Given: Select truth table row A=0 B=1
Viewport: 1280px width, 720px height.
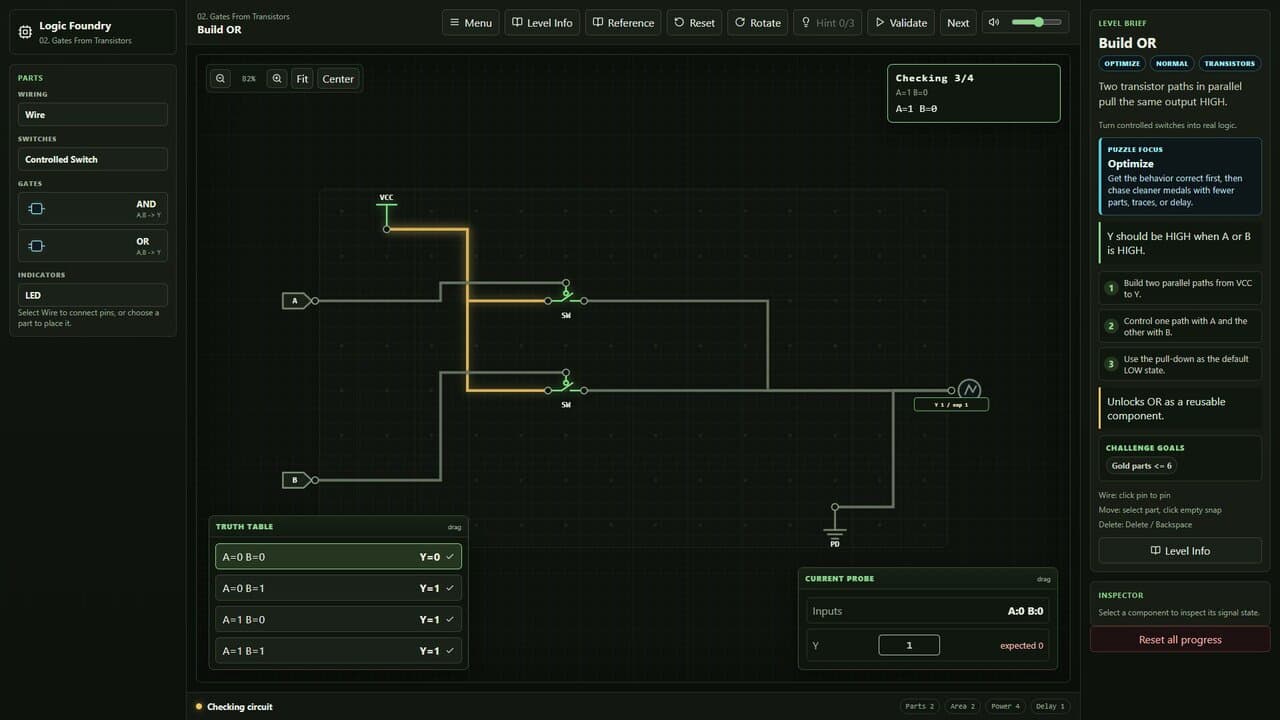Looking at the screenshot, I should [338, 588].
